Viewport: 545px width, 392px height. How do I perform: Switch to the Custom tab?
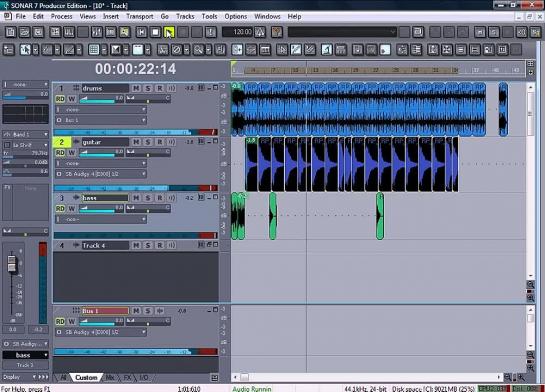86,377
